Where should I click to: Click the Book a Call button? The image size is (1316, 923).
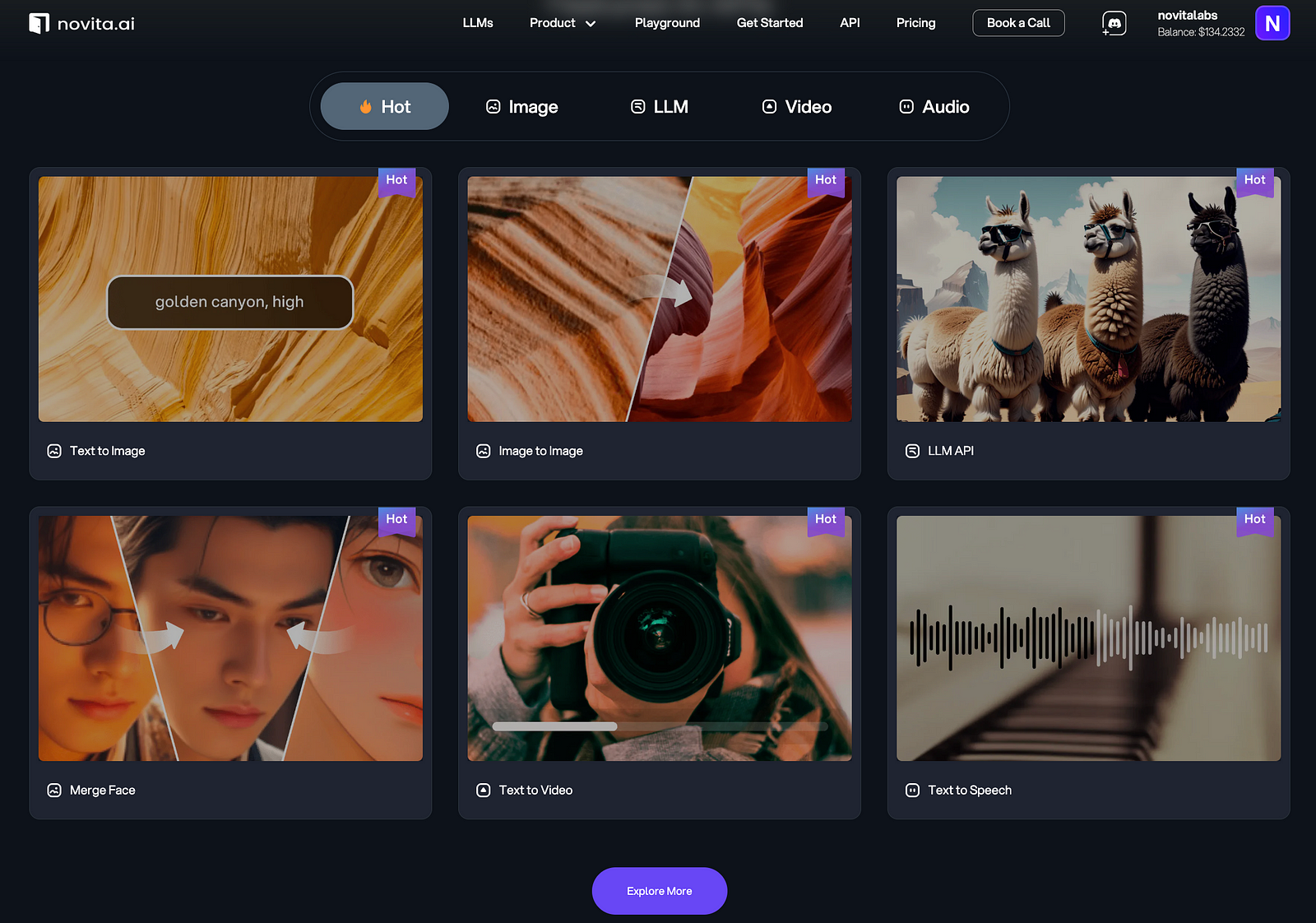click(1018, 23)
